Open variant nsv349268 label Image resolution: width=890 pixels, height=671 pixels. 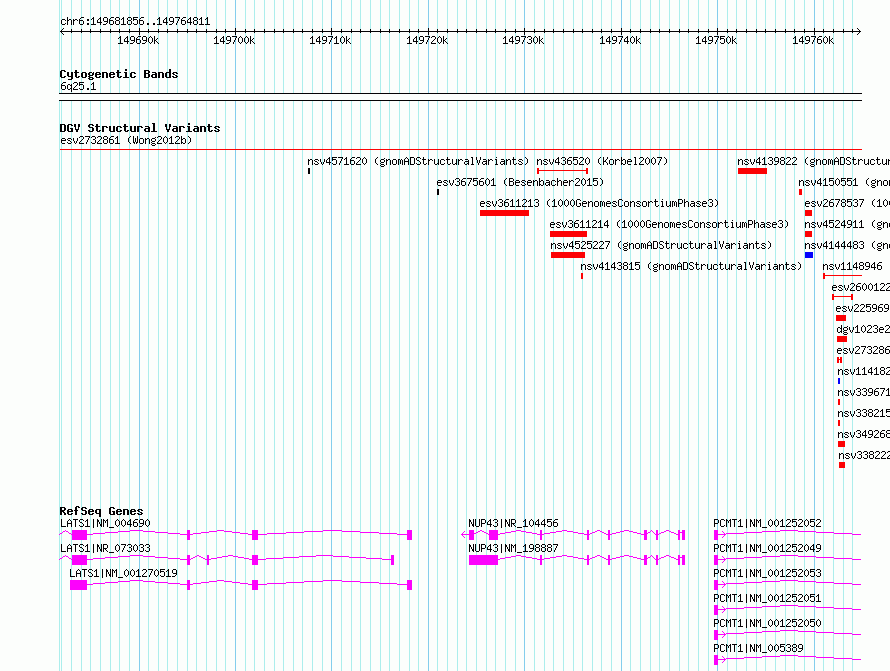click(863, 434)
